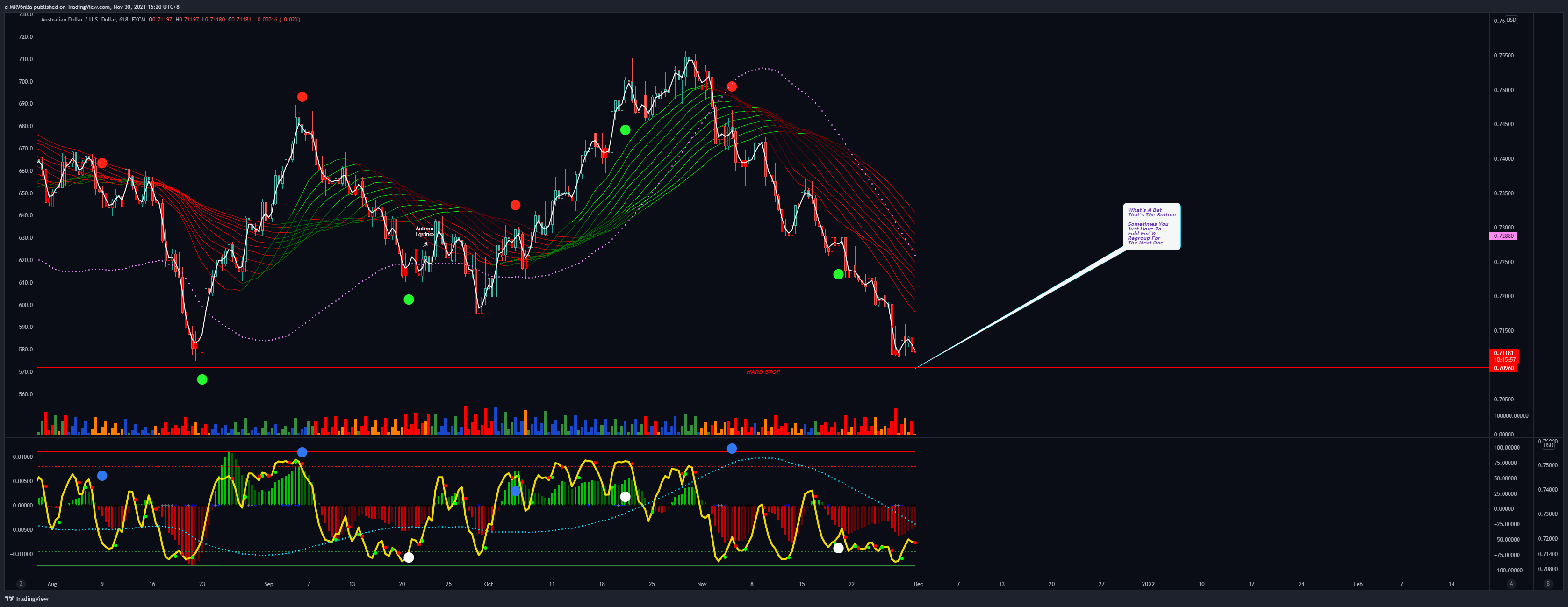The width and height of the screenshot is (1568, 607).
Task: Click the 0.71400 value on the far-right scale
Action: click(x=1548, y=554)
